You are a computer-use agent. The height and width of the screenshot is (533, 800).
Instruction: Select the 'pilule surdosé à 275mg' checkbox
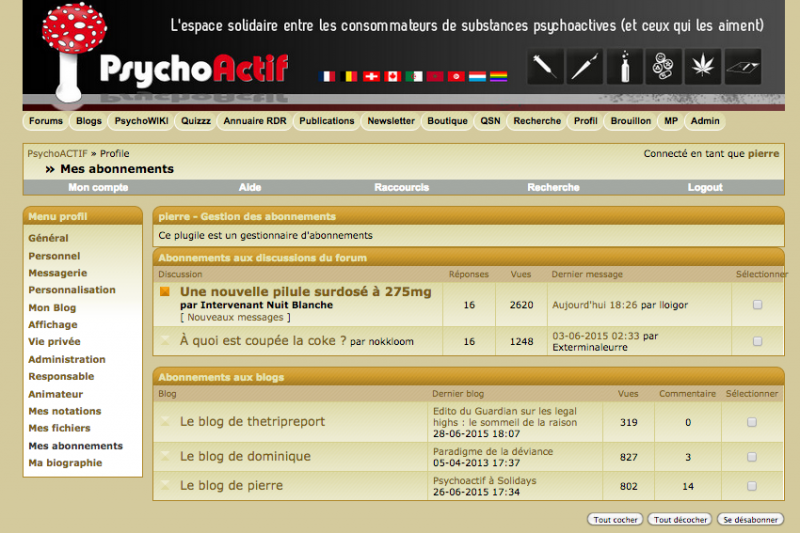click(757, 305)
